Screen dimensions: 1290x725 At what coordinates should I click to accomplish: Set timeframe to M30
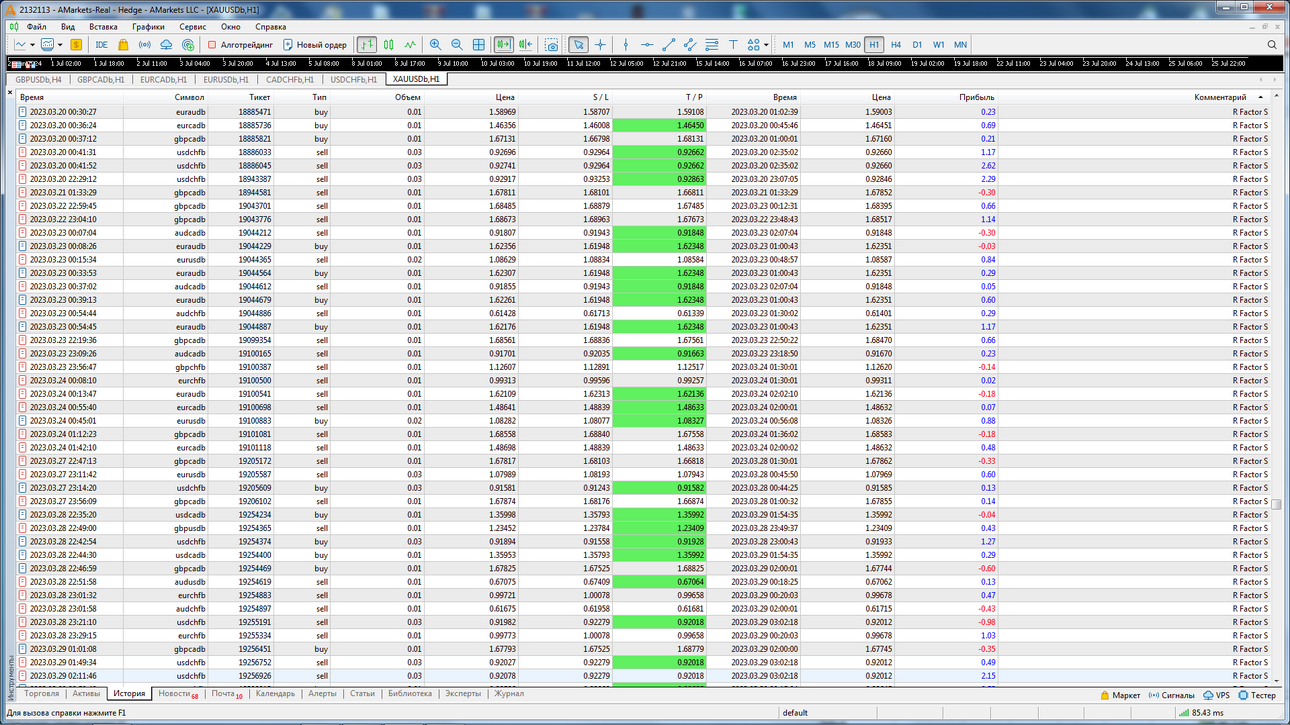(x=853, y=45)
